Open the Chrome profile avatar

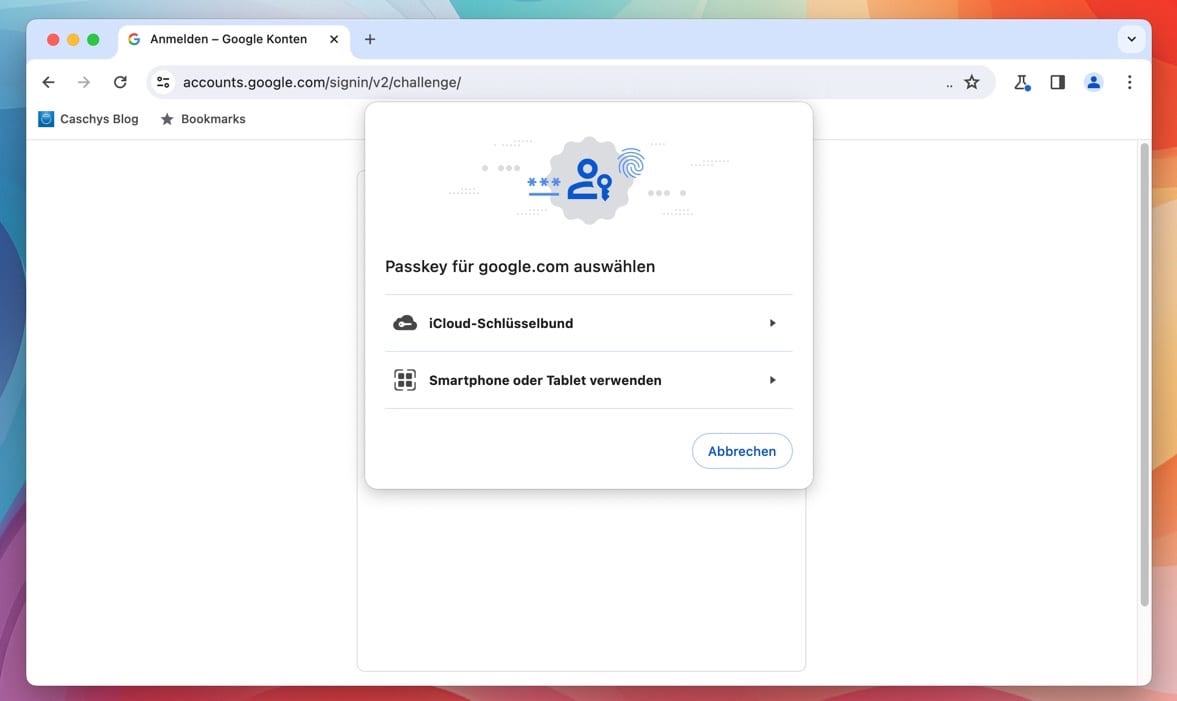[x=1093, y=82]
